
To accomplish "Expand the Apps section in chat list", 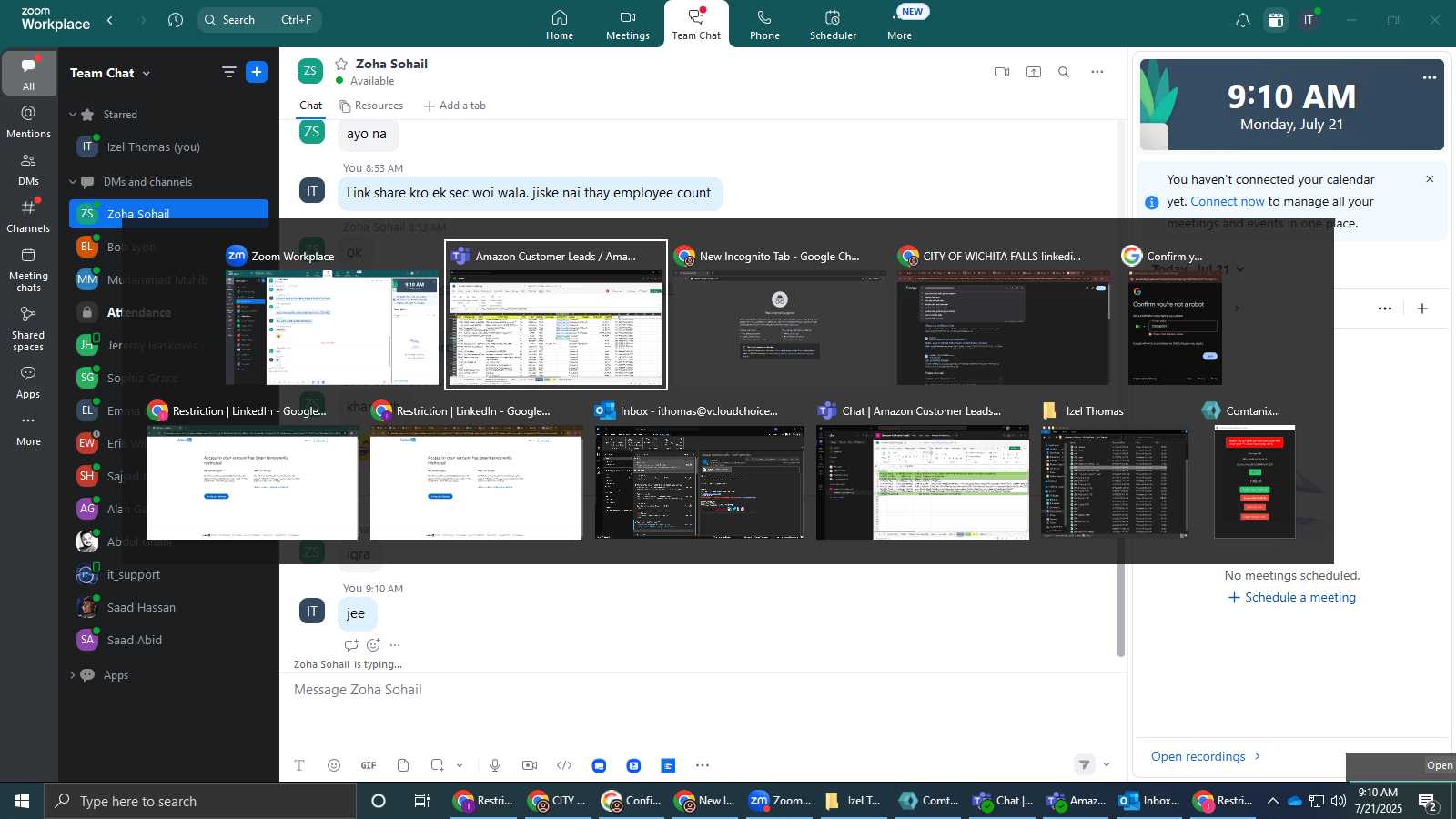I will coord(73,675).
